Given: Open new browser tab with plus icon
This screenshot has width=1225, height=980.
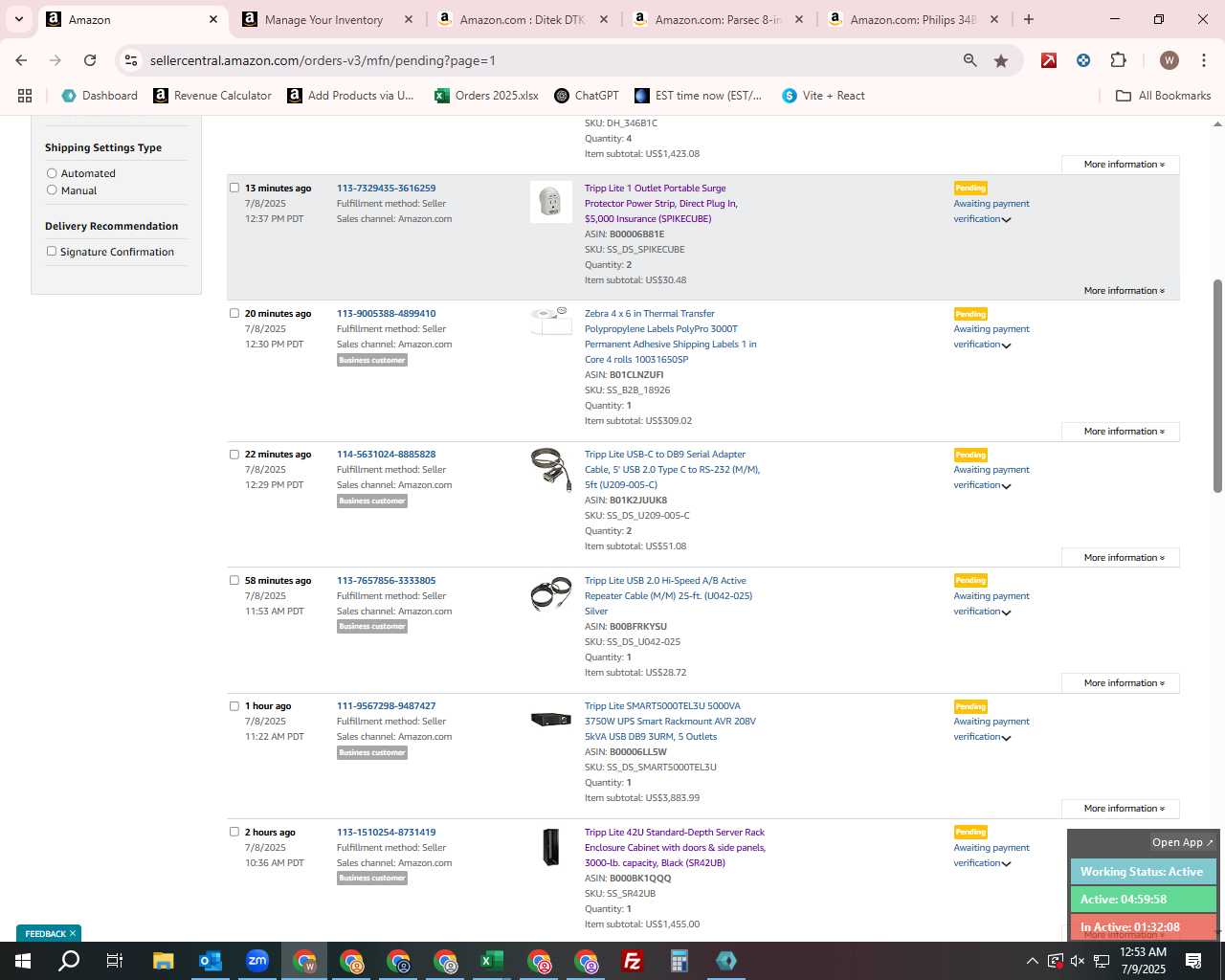Looking at the screenshot, I should point(1029,19).
